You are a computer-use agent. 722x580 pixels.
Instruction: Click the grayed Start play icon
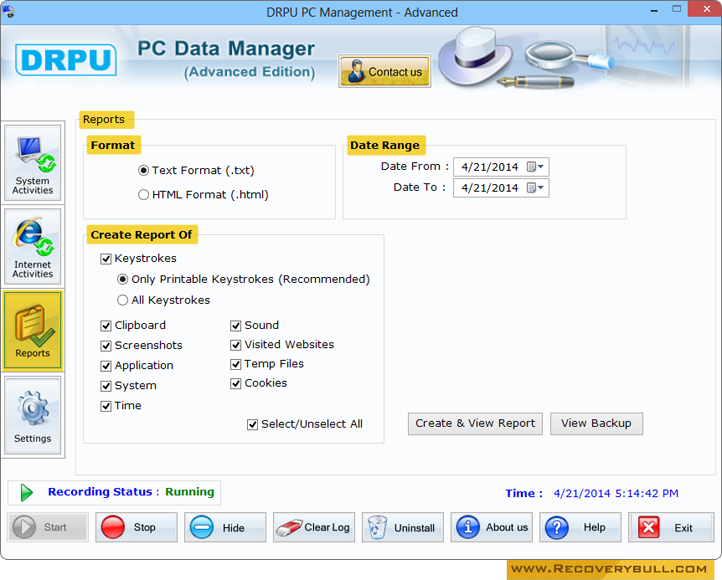(24, 527)
